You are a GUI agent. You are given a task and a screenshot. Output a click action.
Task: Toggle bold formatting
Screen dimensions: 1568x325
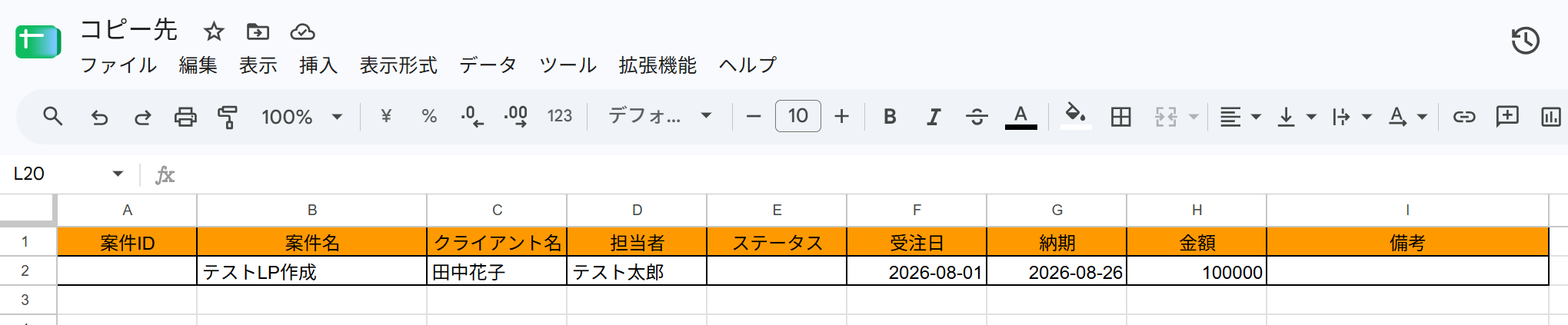tap(890, 117)
